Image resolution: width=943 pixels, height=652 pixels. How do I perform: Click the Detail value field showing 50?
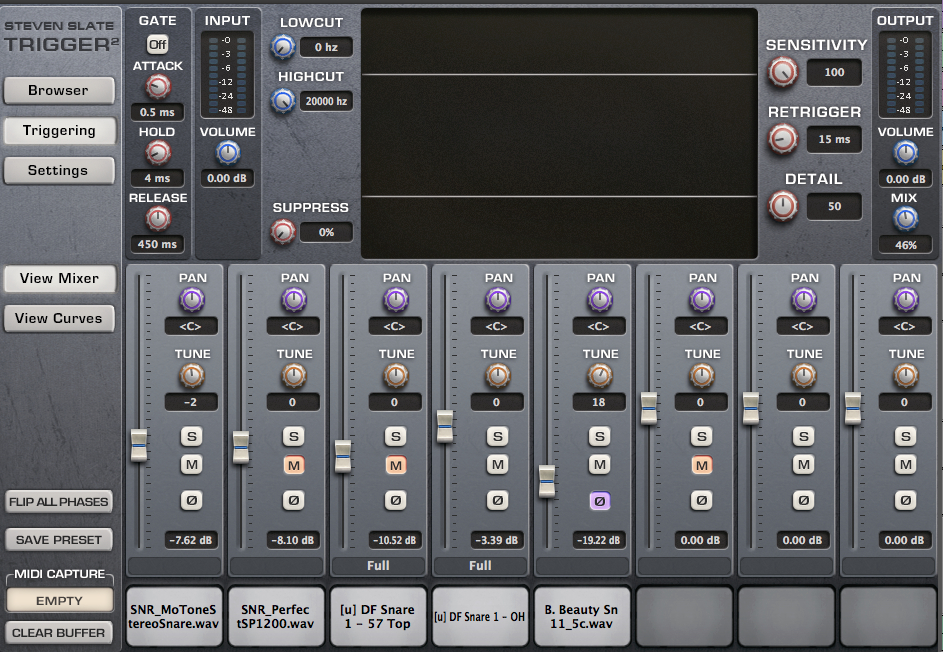point(834,206)
